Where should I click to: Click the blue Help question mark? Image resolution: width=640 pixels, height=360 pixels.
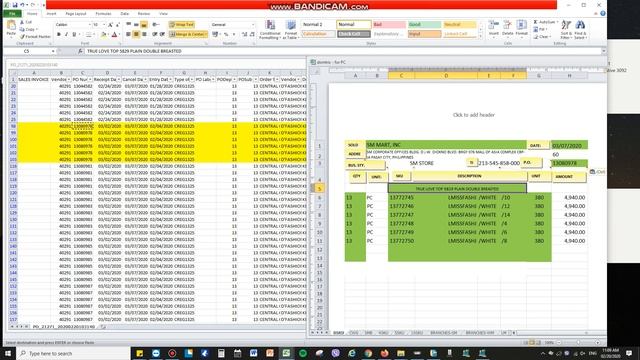point(603,13)
